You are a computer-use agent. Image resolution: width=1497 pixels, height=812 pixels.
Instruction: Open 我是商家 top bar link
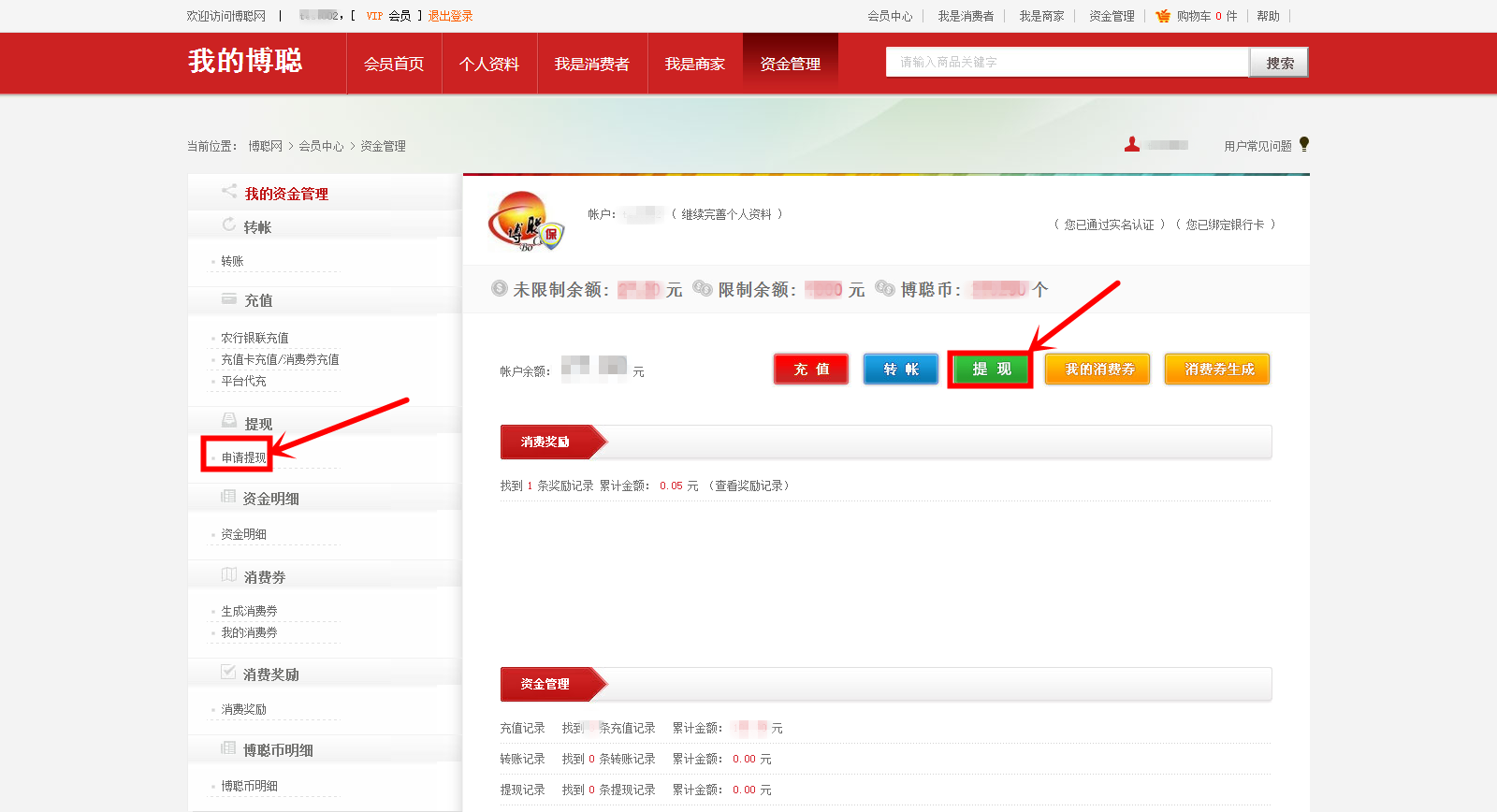click(1041, 16)
